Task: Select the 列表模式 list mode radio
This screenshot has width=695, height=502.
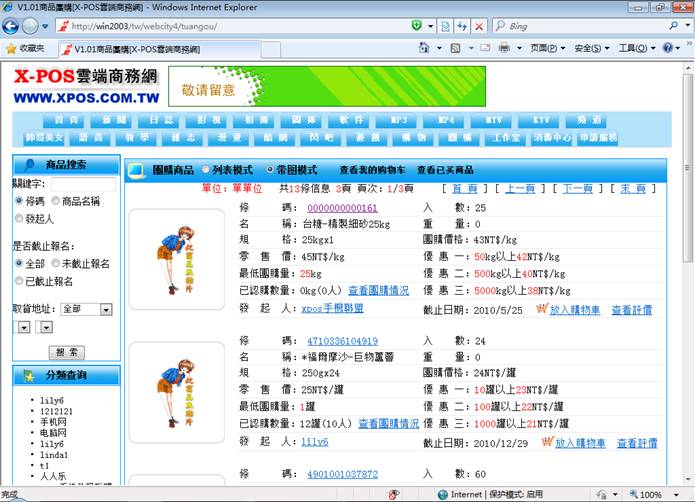Action: pyautogui.click(x=205, y=170)
